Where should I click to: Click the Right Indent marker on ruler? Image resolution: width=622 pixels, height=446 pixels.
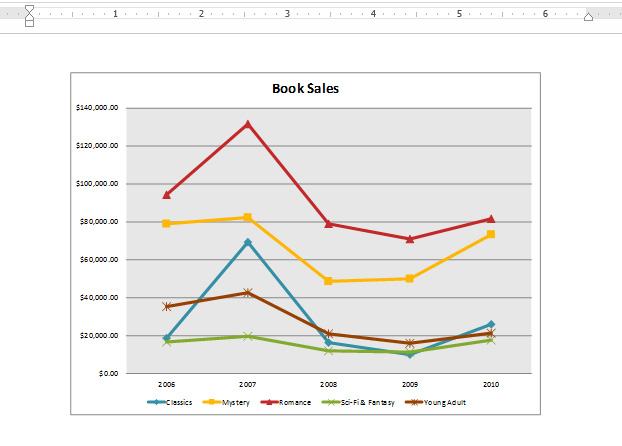point(588,18)
